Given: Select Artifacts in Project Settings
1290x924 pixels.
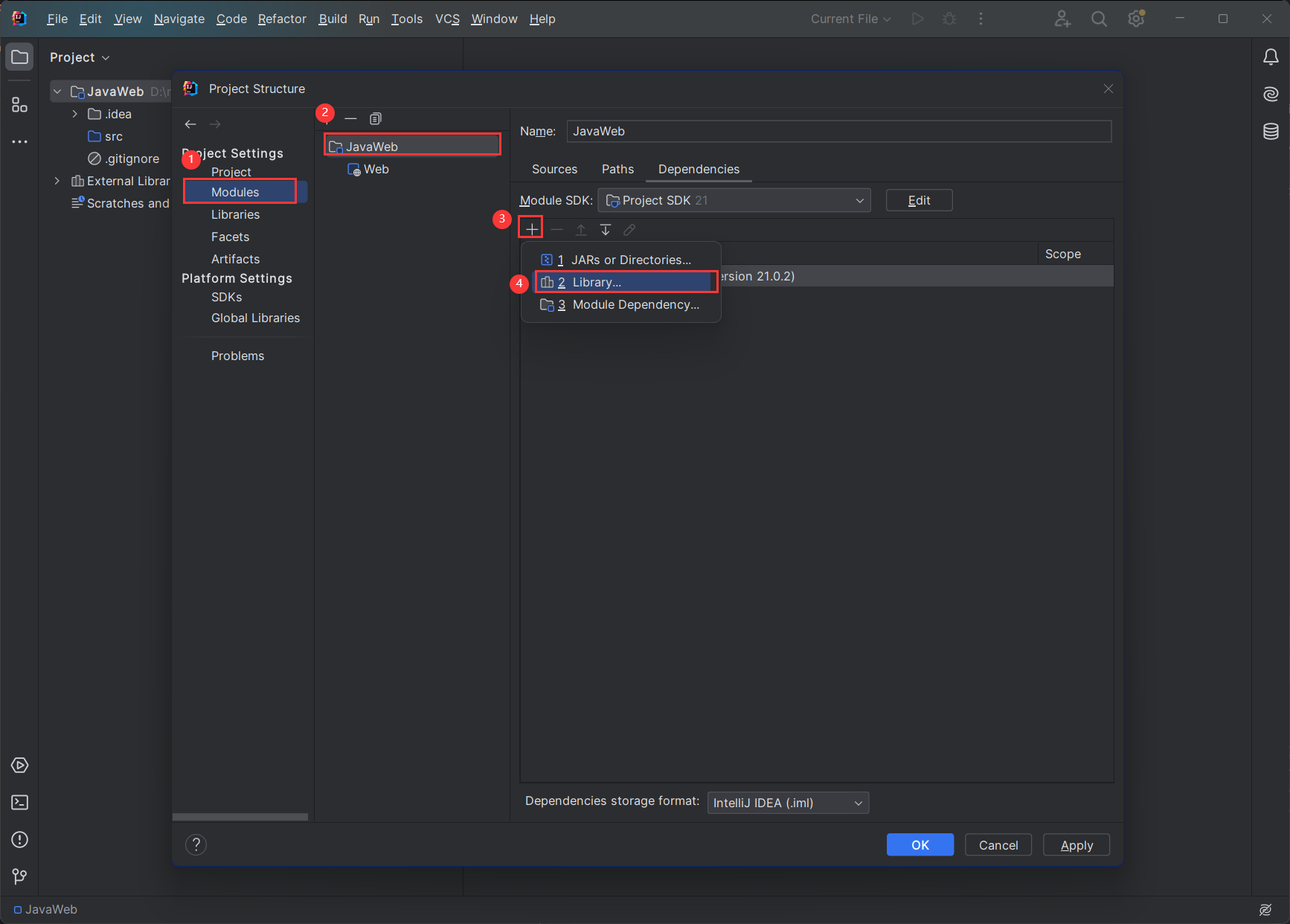Looking at the screenshot, I should pyautogui.click(x=235, y=259).
